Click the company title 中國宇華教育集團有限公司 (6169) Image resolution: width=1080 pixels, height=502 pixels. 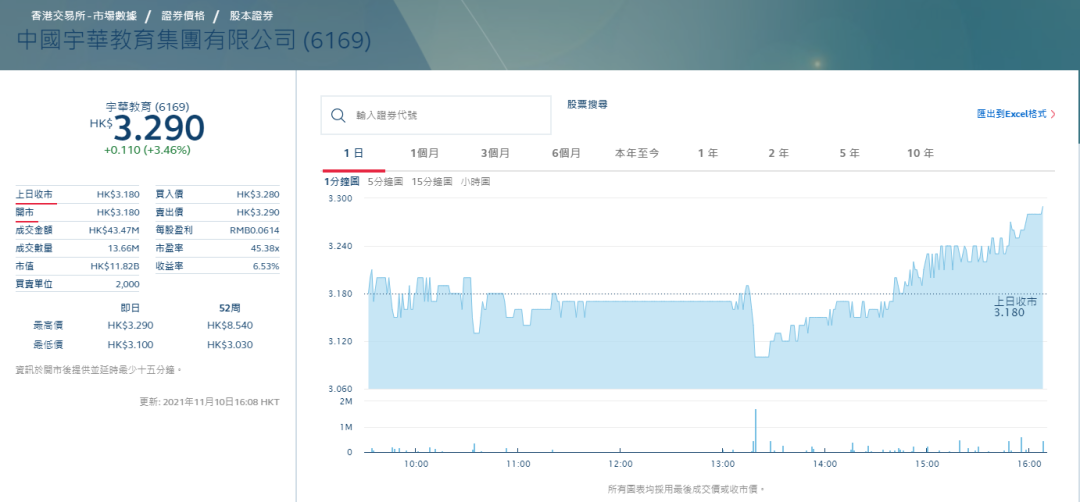[194, 40]
